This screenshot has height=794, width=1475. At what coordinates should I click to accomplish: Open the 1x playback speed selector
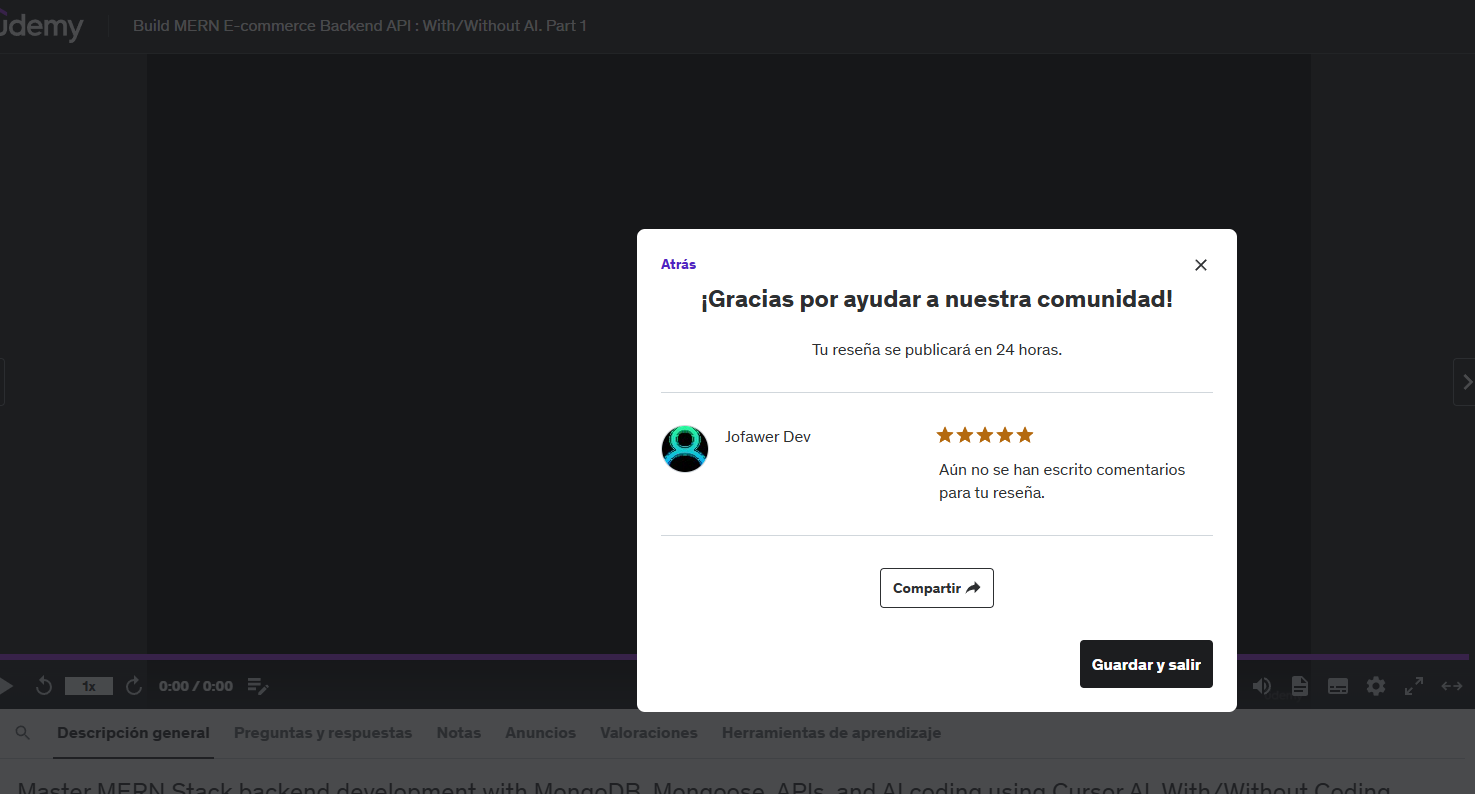click(x=88, y=686)
